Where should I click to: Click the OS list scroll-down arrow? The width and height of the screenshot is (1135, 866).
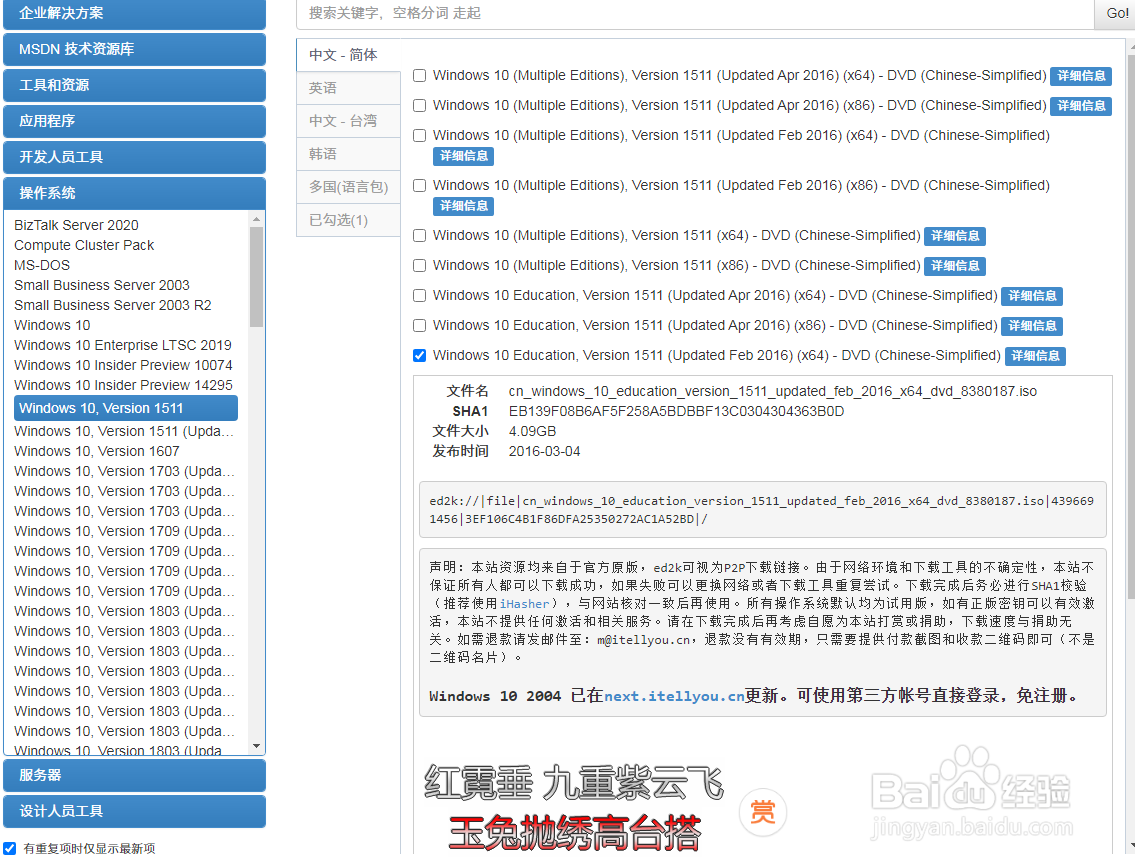coord(256,747)
